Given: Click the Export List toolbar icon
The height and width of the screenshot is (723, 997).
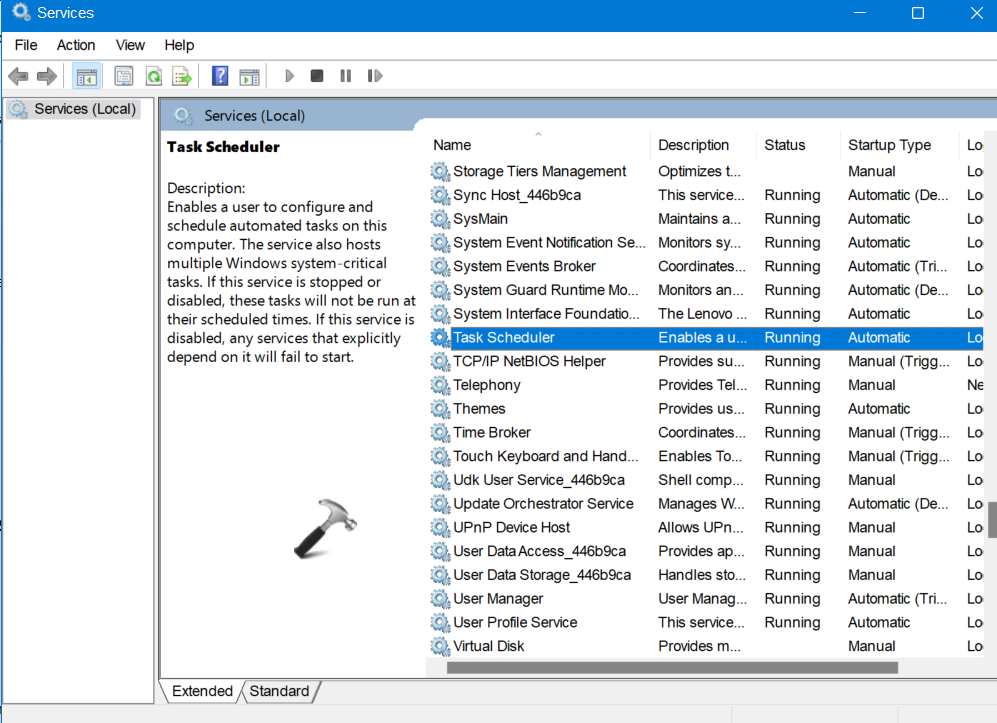Looking at the screenshot, I should click(181, 76).
